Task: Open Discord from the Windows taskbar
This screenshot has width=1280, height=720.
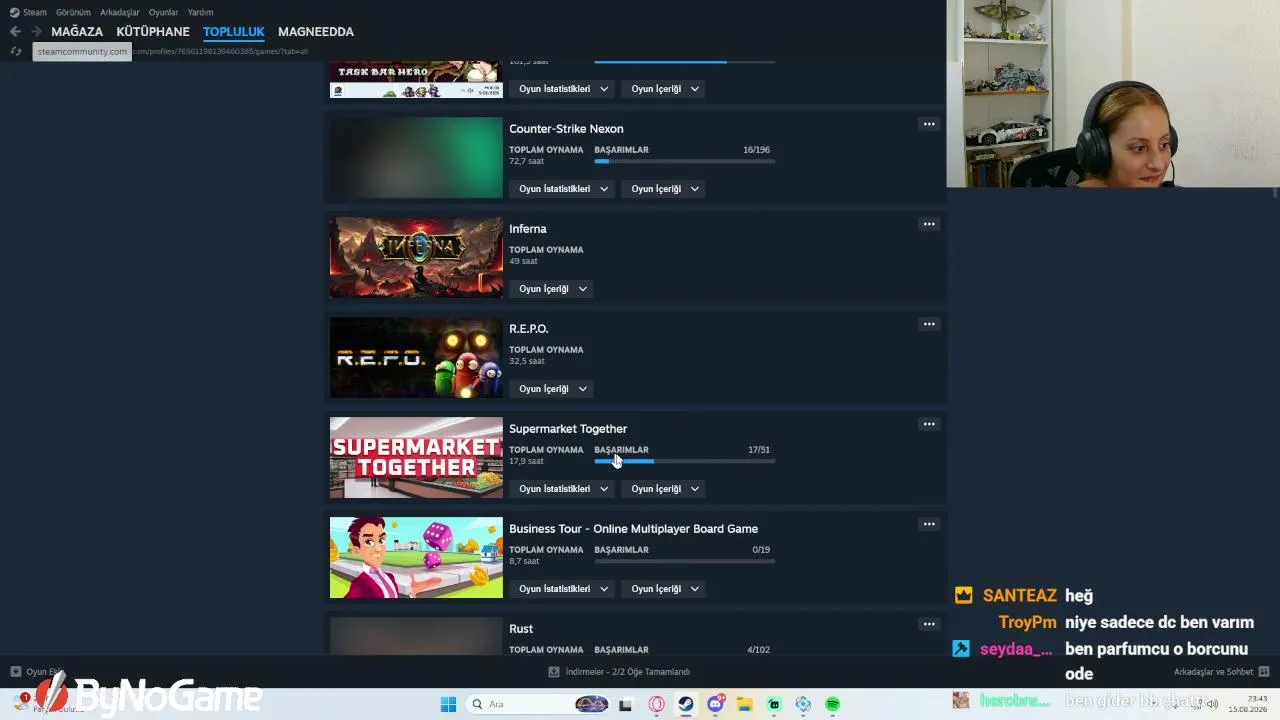Action: click(x=715, y=704)
